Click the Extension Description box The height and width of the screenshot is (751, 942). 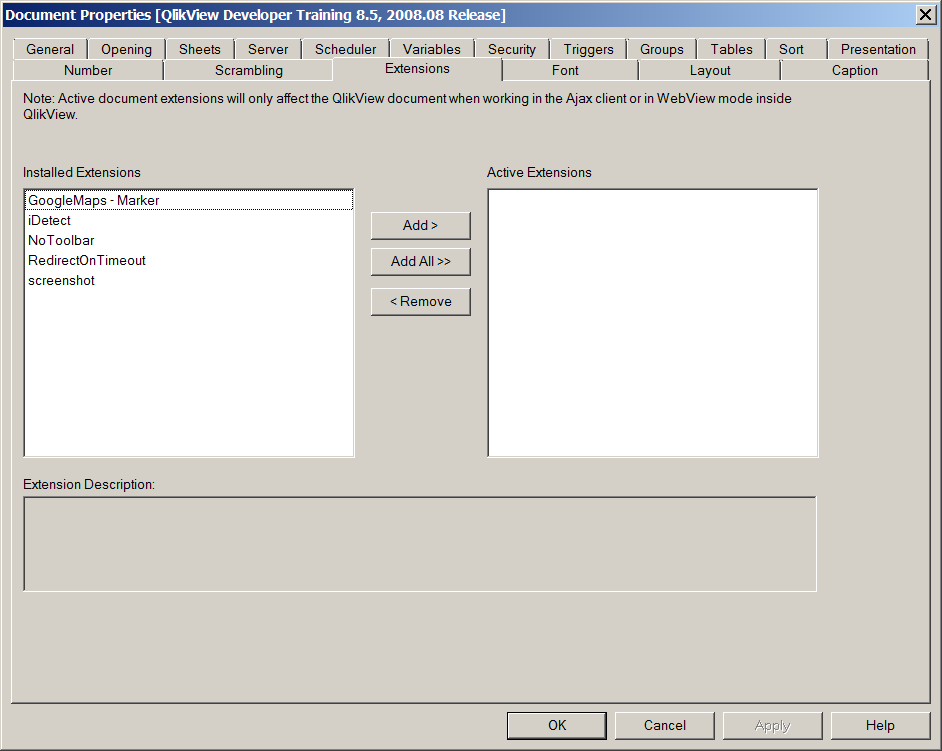[420, 544]
